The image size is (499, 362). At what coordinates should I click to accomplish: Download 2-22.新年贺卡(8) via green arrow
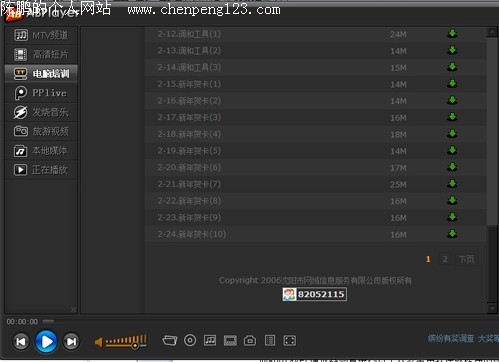[x=452, y=200]
